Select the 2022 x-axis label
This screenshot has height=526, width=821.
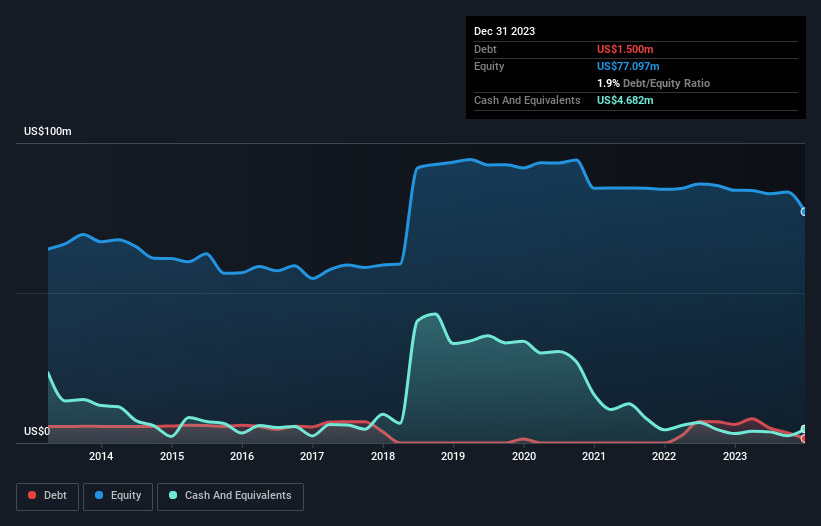click(664, 456)
